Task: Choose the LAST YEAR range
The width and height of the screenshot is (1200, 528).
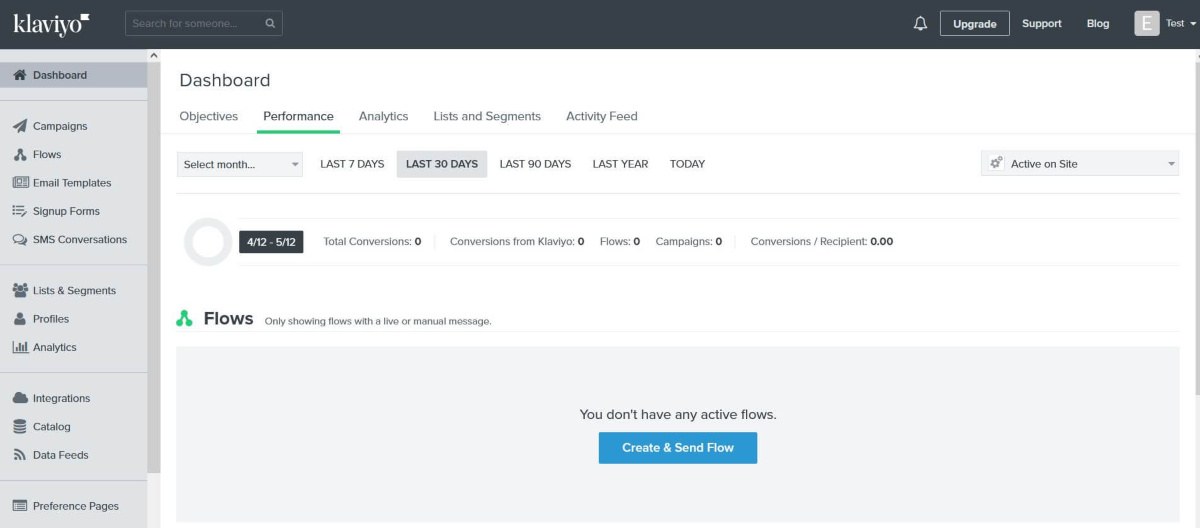Action: [x=620, y=164]
